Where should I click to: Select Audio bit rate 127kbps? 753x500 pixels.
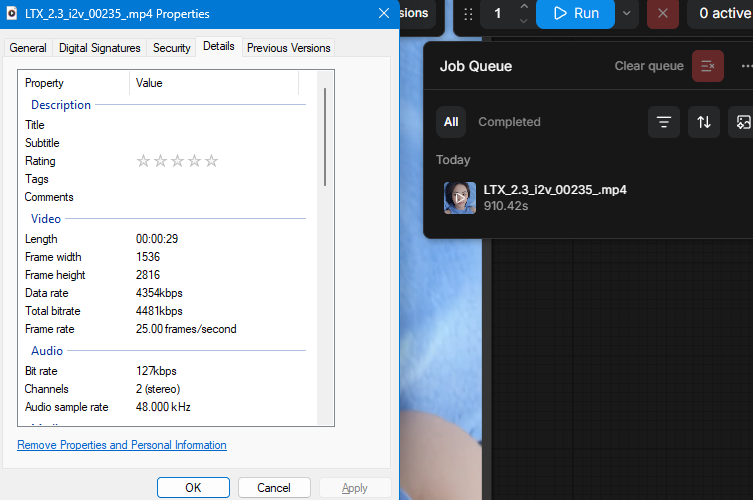(156, 371)
